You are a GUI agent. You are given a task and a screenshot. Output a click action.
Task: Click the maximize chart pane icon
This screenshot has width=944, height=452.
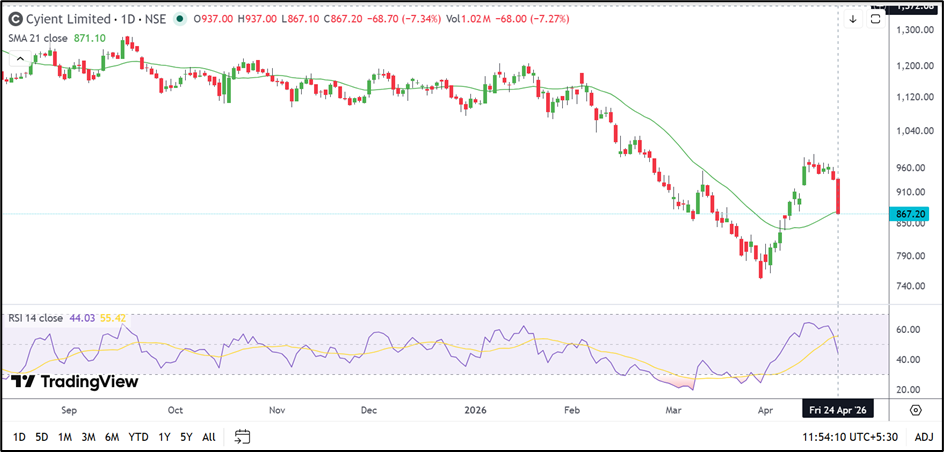(x=875, y=18)
